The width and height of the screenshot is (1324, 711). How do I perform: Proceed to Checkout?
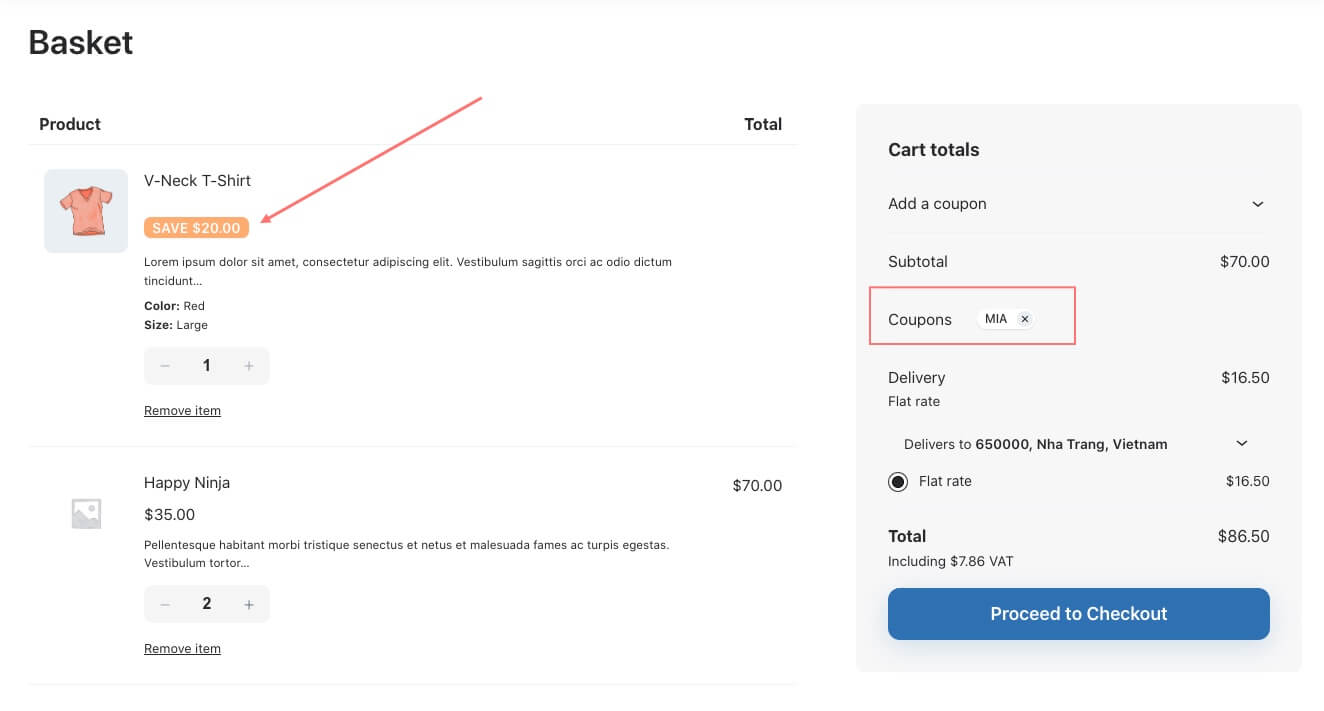coord(1078,614)
